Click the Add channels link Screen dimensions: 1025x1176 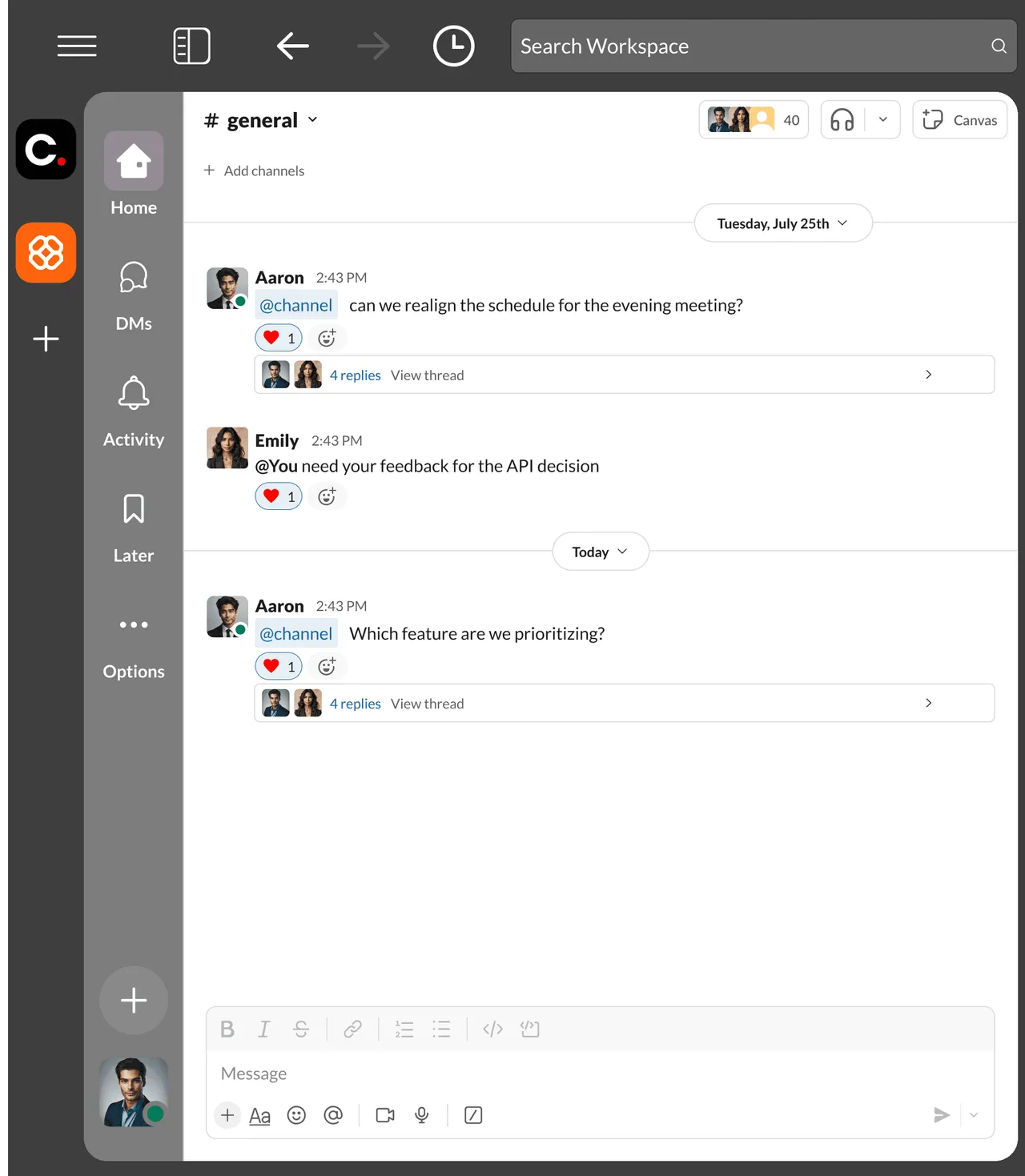[x=255, y=171]
